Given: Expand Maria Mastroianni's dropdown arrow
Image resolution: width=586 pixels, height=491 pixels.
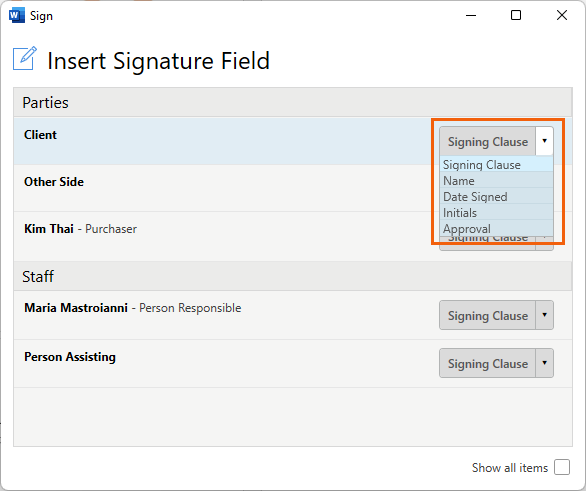Looking at the screenshot, I should tap(545, 315).
